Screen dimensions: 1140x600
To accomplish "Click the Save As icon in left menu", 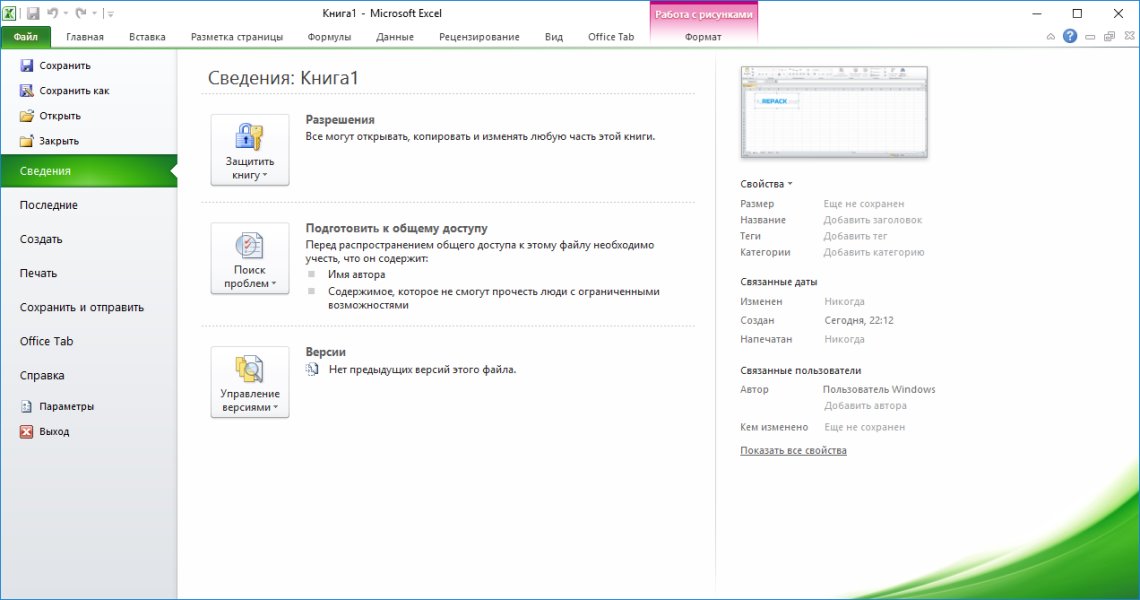I will point(27,91).
